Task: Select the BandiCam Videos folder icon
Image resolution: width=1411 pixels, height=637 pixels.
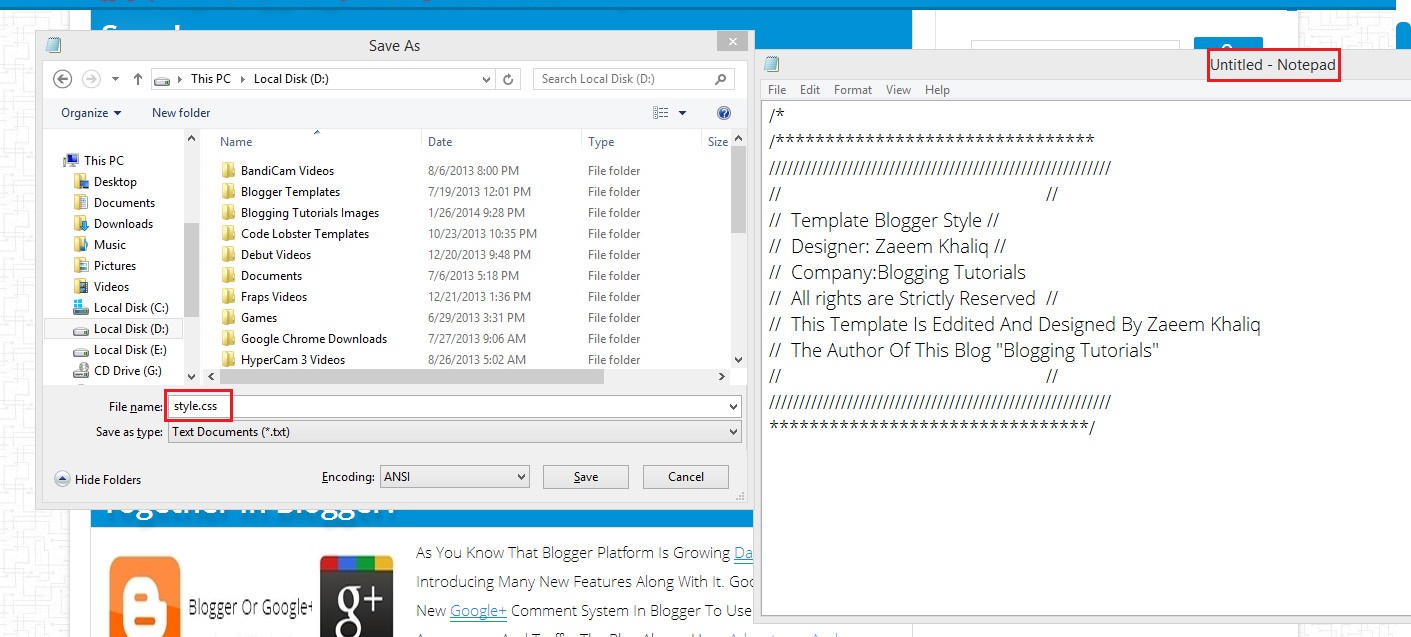Action: 228,171
